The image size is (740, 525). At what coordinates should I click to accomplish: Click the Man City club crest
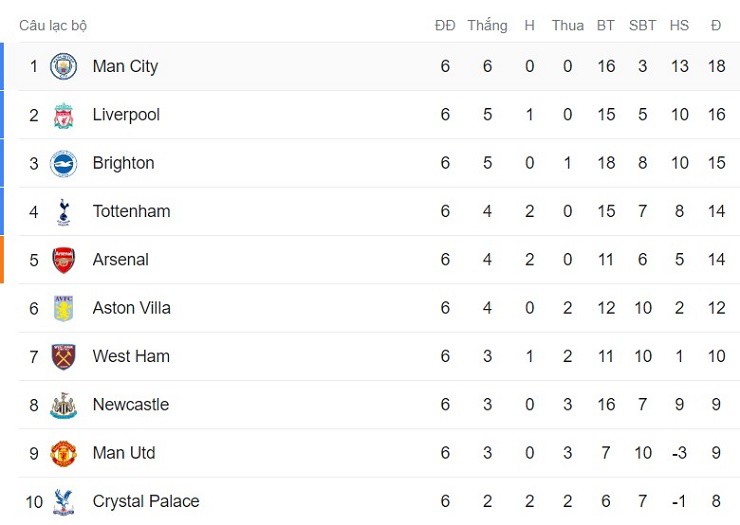[x=63, y=66]
